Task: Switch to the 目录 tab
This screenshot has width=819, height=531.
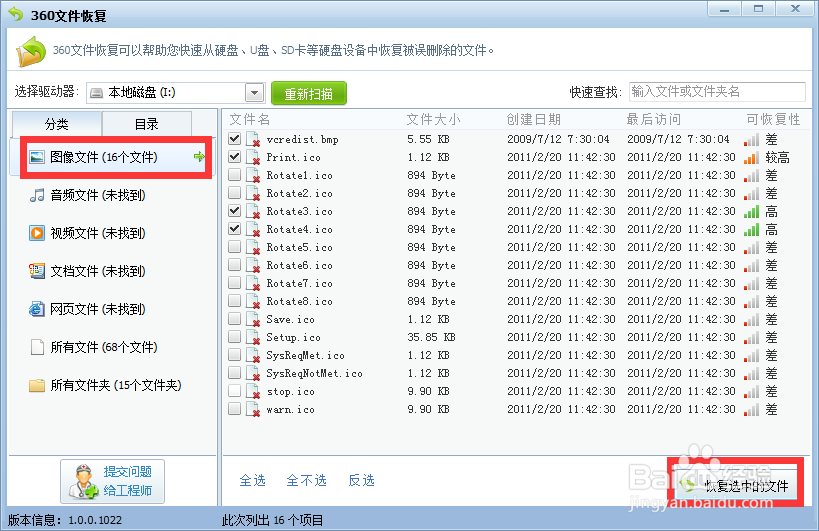Action: 147,124
